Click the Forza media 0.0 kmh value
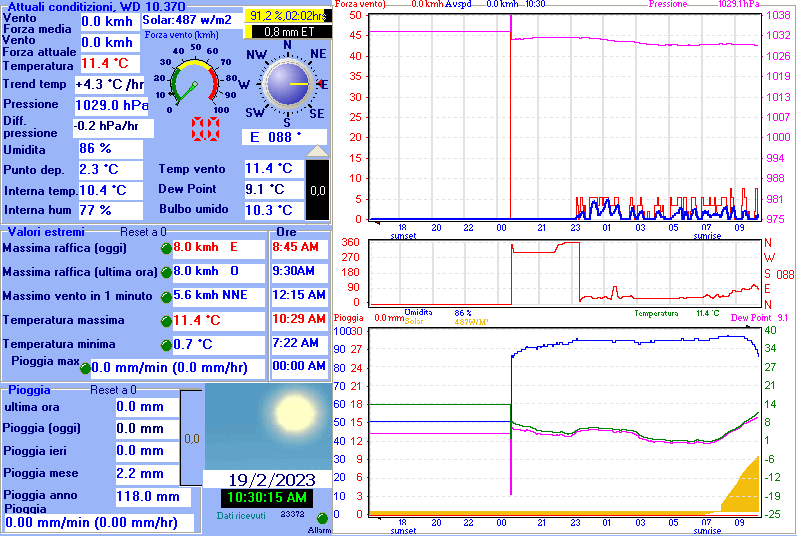The image size is (797, 536). [110, 21]
